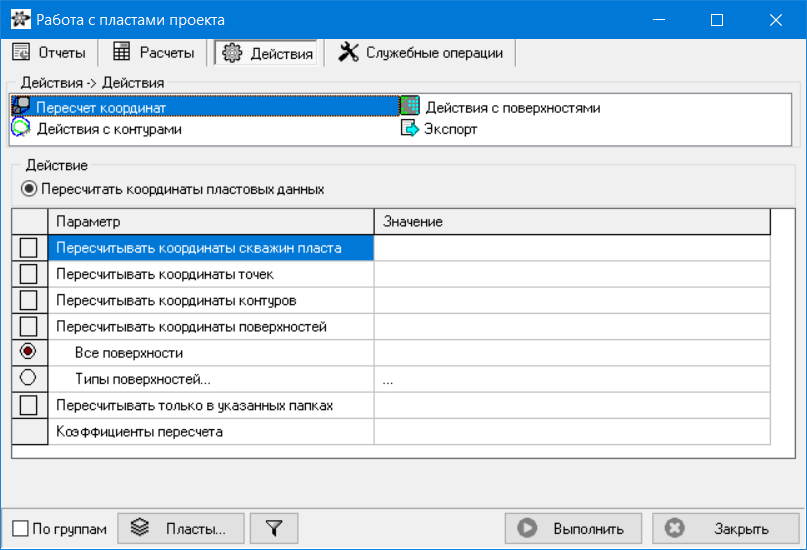This screenshot has height=550, width=807.
Task: Click the Действия с поверхностями grid icon
Action: (410, 106)
